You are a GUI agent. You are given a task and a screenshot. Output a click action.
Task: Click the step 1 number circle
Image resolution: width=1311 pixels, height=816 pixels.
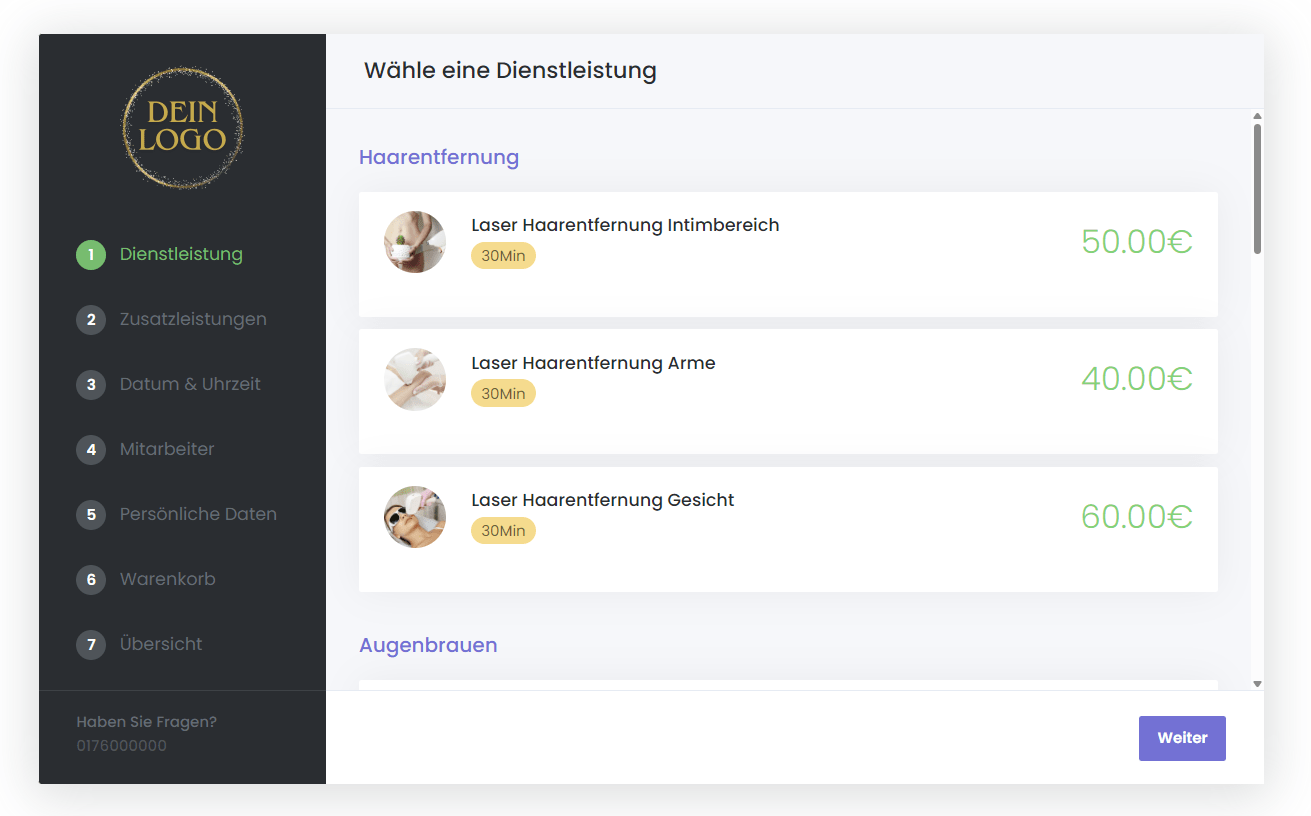click(x=91, y=255)
